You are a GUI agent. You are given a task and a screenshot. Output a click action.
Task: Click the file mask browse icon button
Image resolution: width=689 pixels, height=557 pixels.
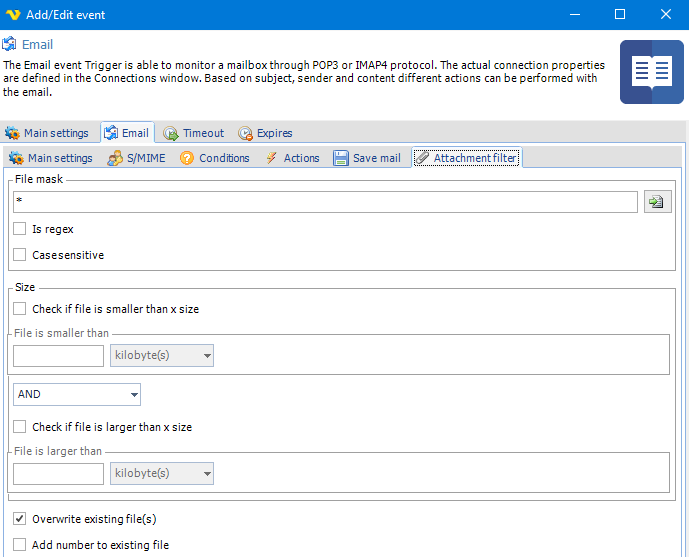pyautogui.click(x=657, y=202)
